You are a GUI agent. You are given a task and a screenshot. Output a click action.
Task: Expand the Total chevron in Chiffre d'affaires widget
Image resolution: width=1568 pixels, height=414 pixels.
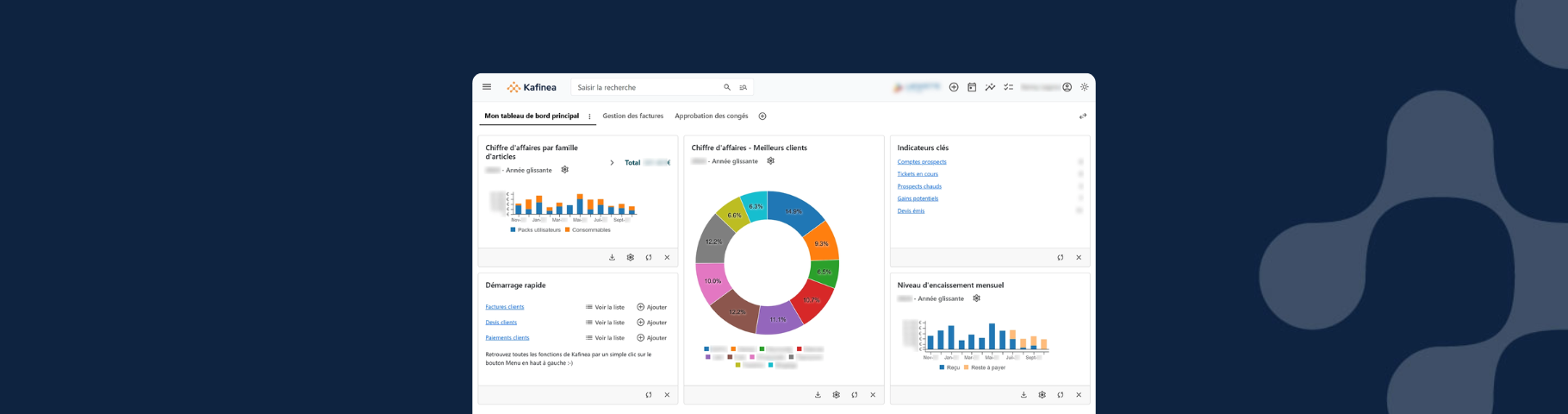612,162
